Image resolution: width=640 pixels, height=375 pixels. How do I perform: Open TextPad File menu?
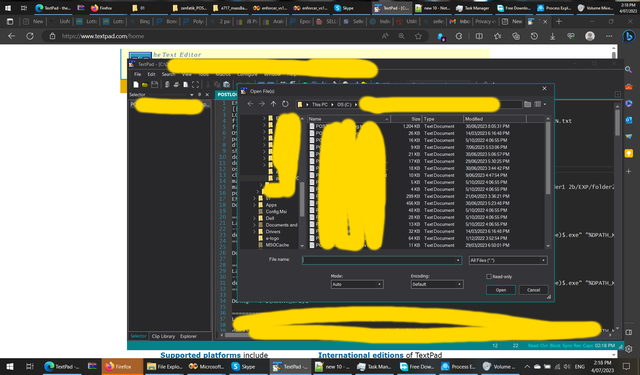(x=138, y=74)
